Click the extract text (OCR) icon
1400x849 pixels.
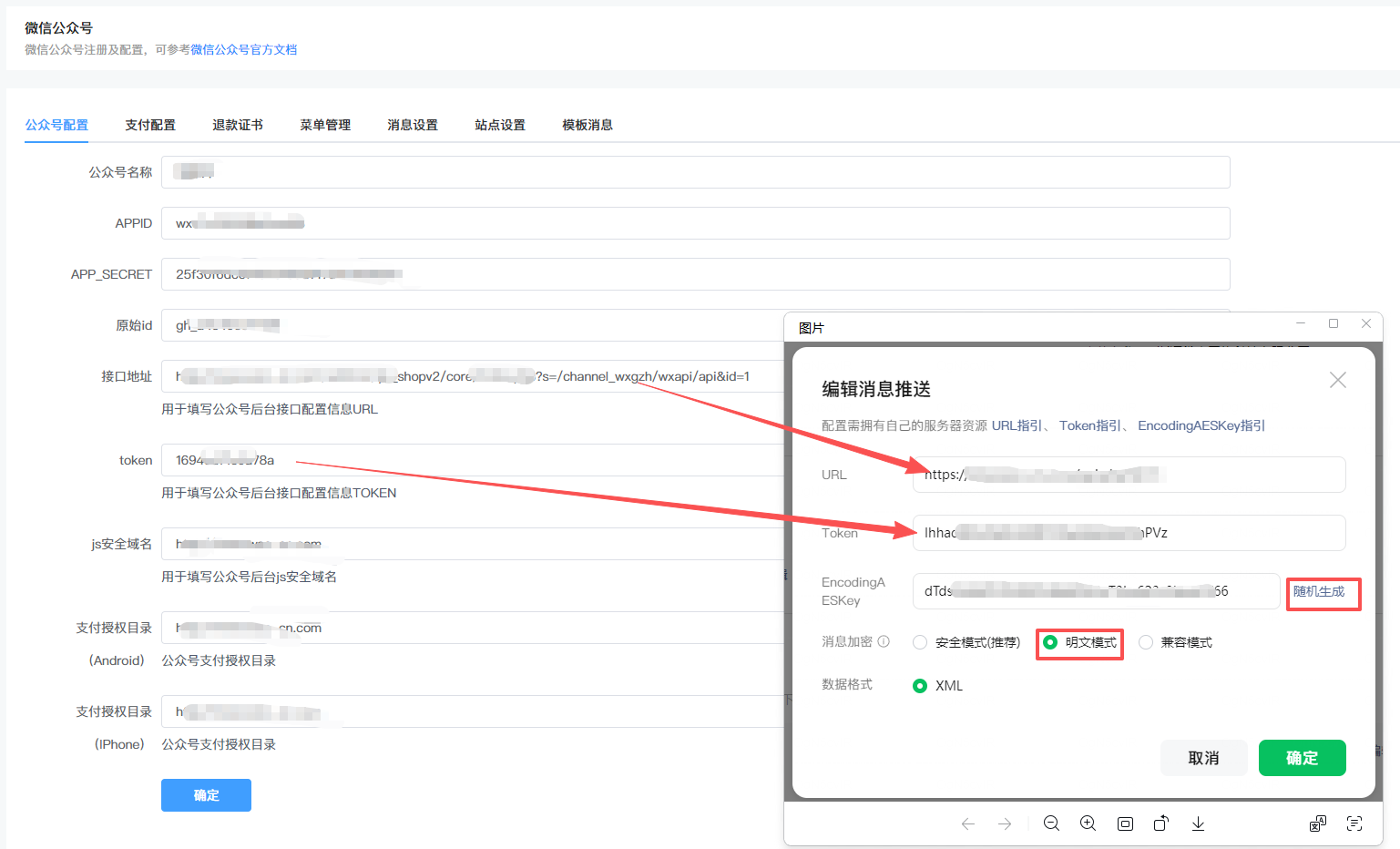(1354, 823)
